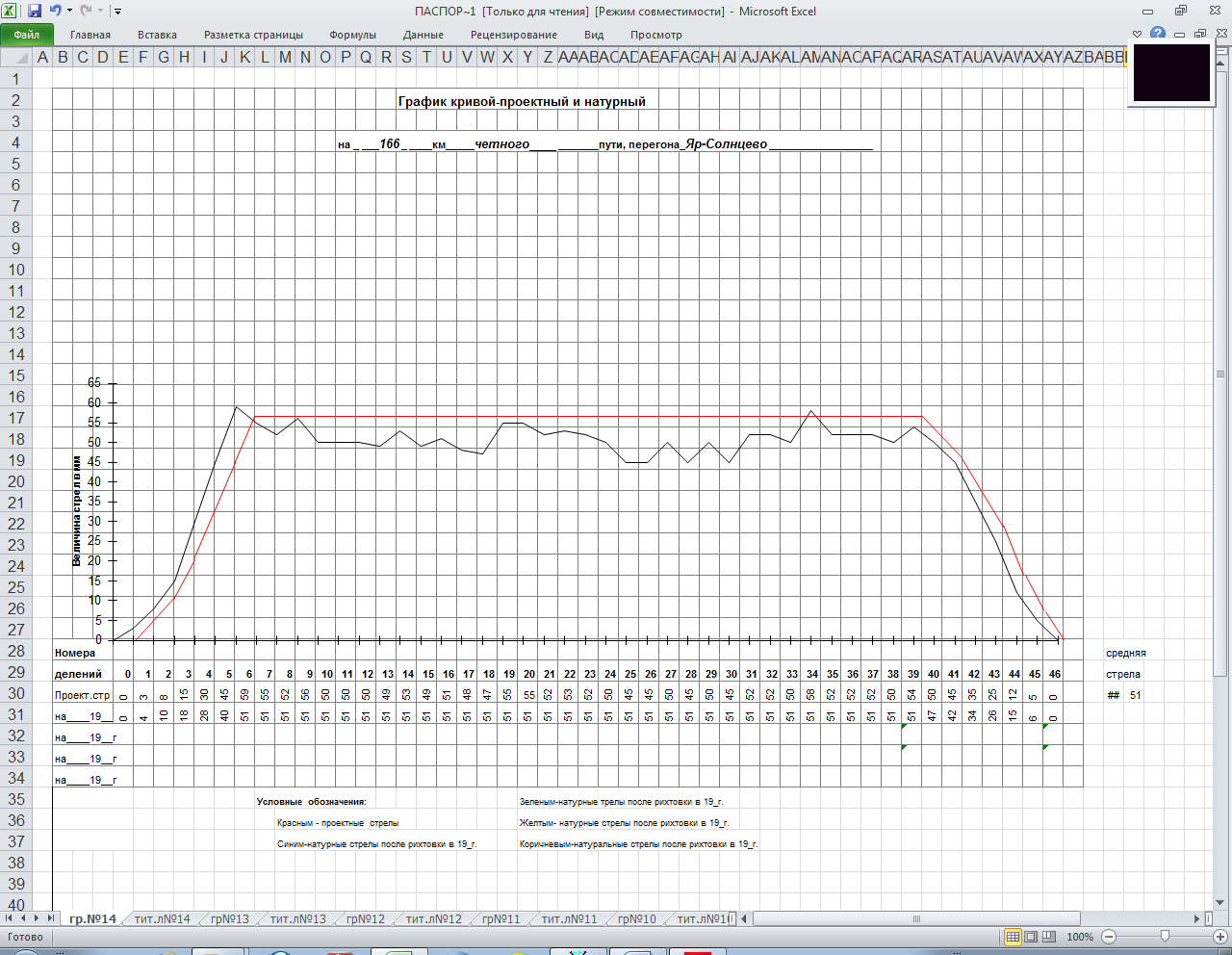Open the Вид ribbon tab
The height and width of the screenshot is (955, 1232).
594,35
